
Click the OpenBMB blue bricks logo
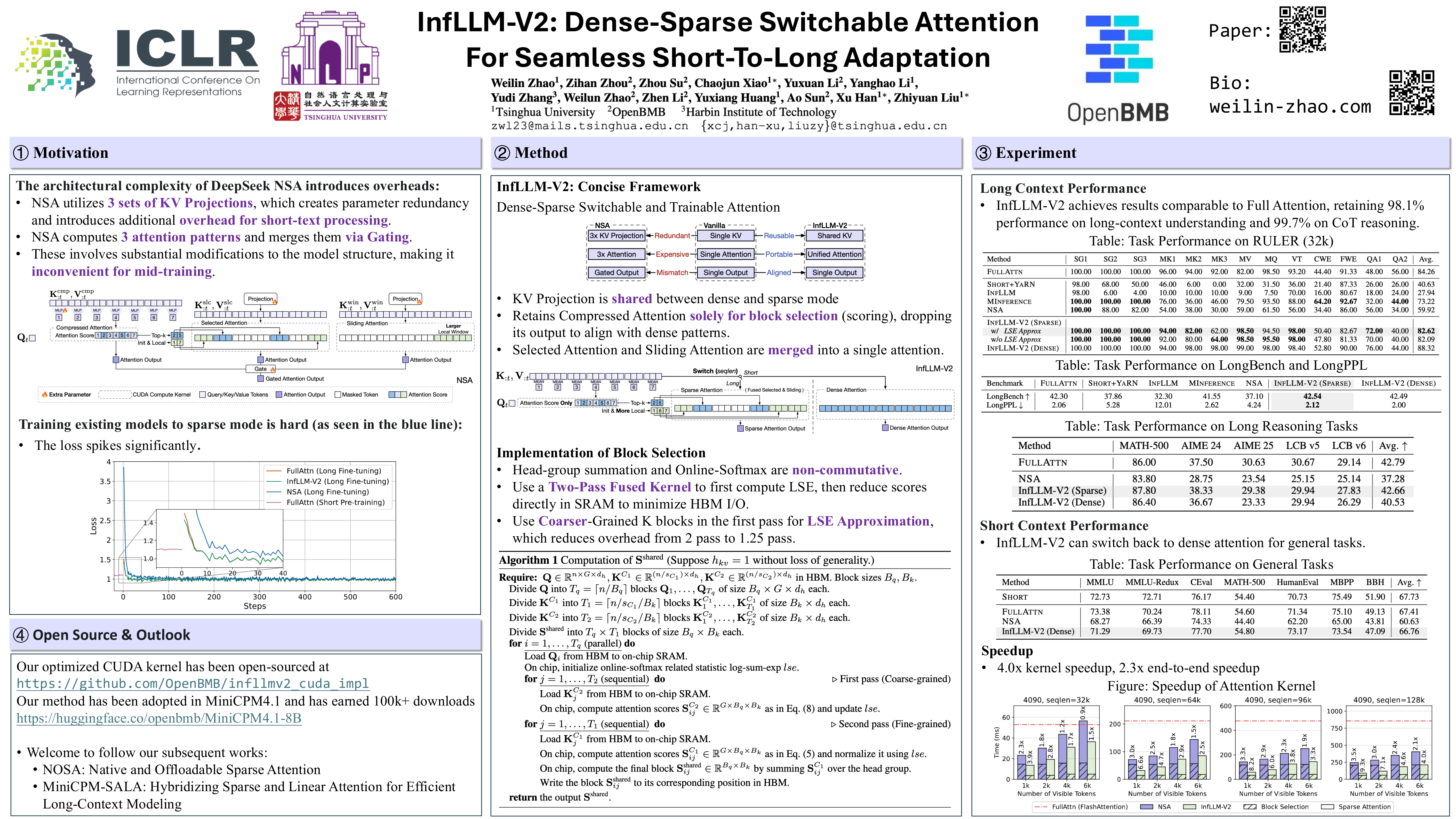[1118, 50]
